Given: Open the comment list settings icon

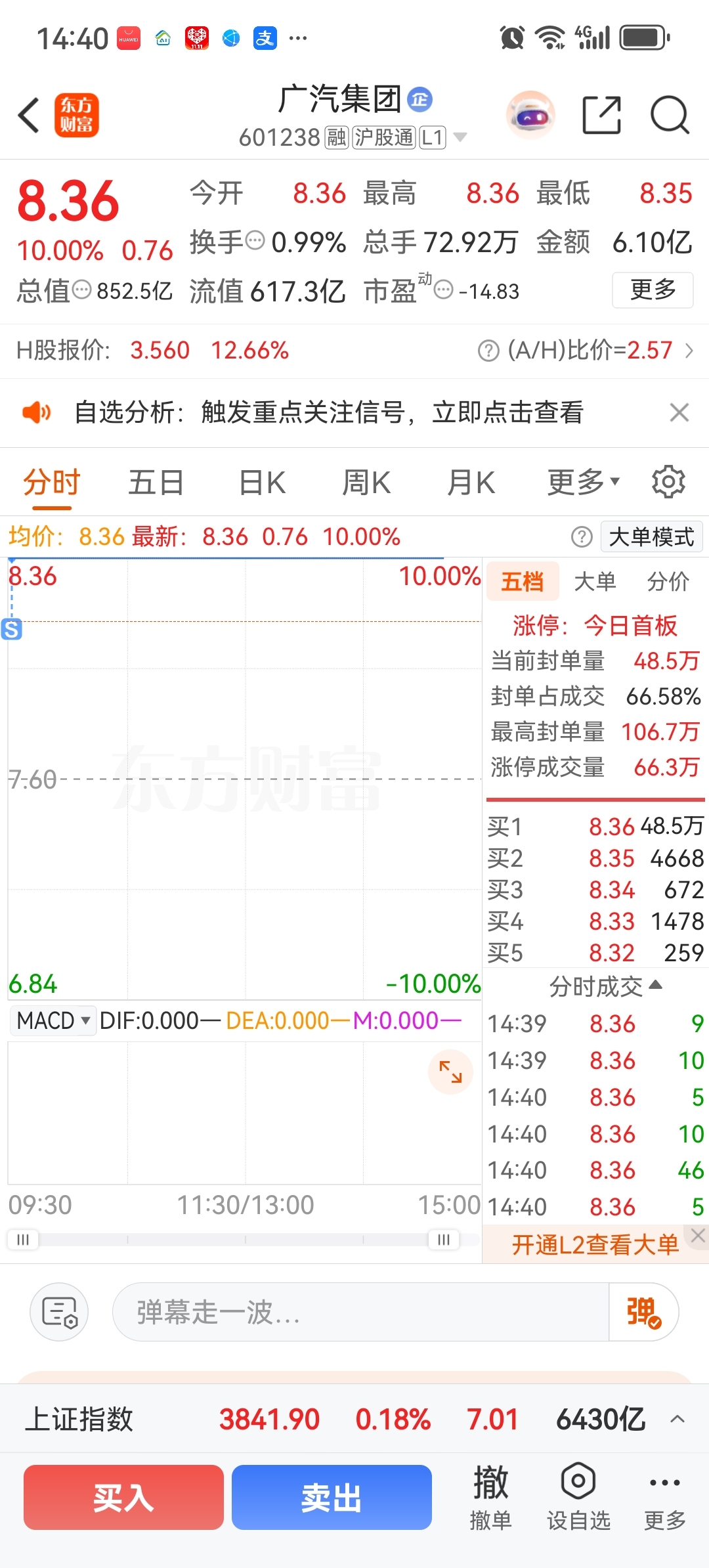Looking at the screenshot, I should point(59,1312).
